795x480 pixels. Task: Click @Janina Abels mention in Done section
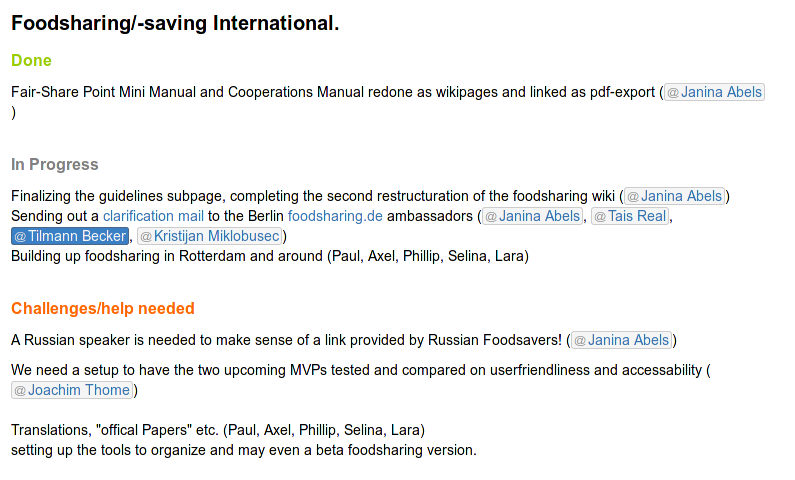coord(714,92)
